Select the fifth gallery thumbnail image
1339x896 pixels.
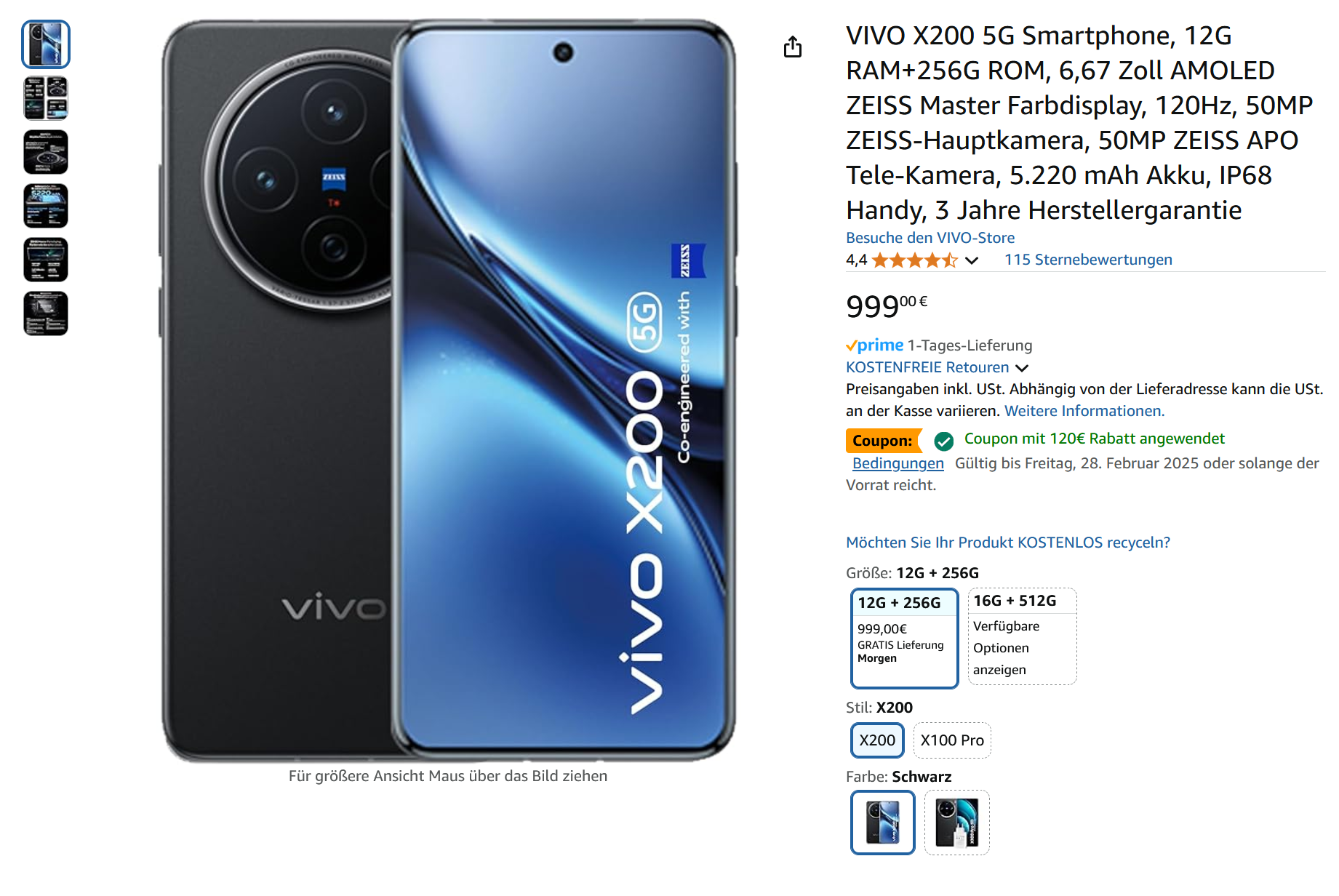(x=46, y=260)
